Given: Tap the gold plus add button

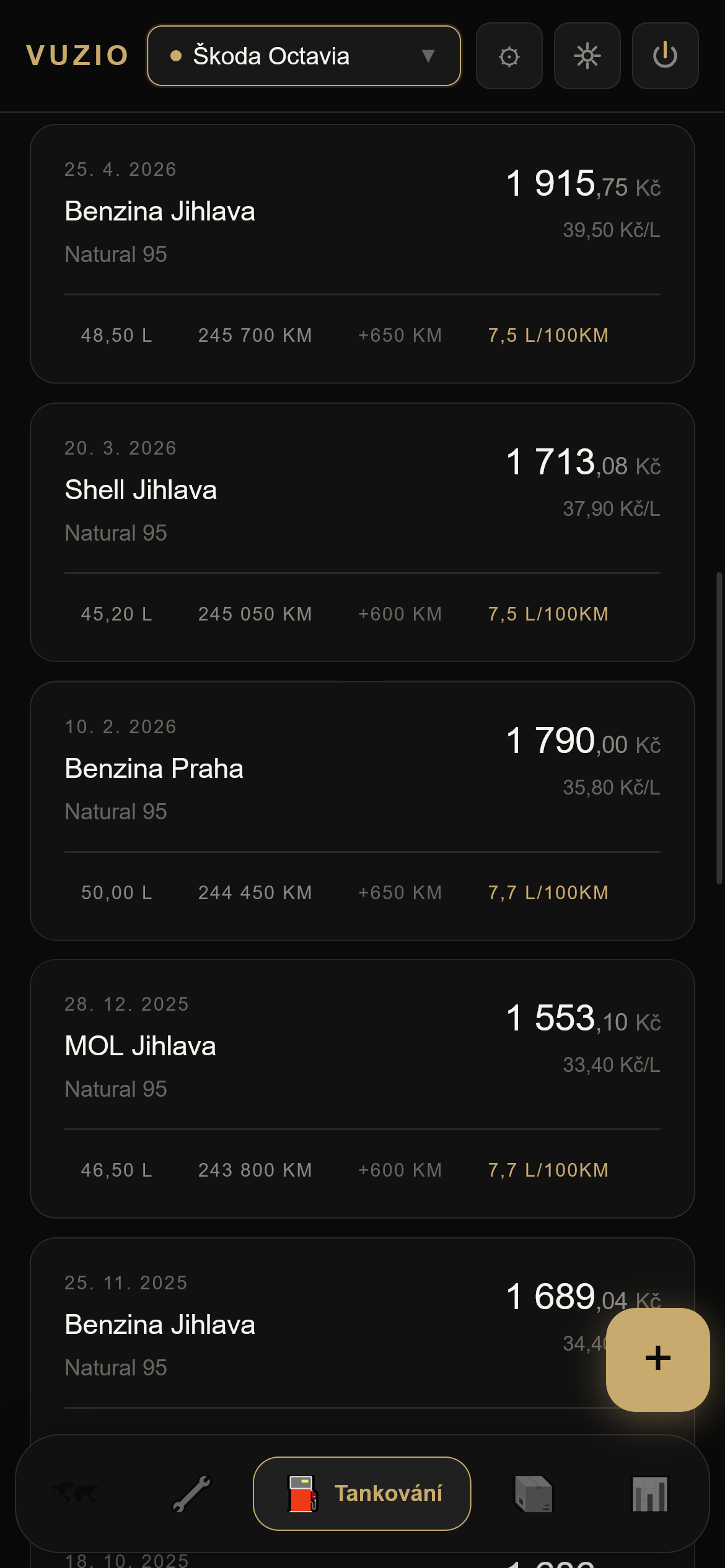Looking at the screenshot, I should pos(657,1359).
